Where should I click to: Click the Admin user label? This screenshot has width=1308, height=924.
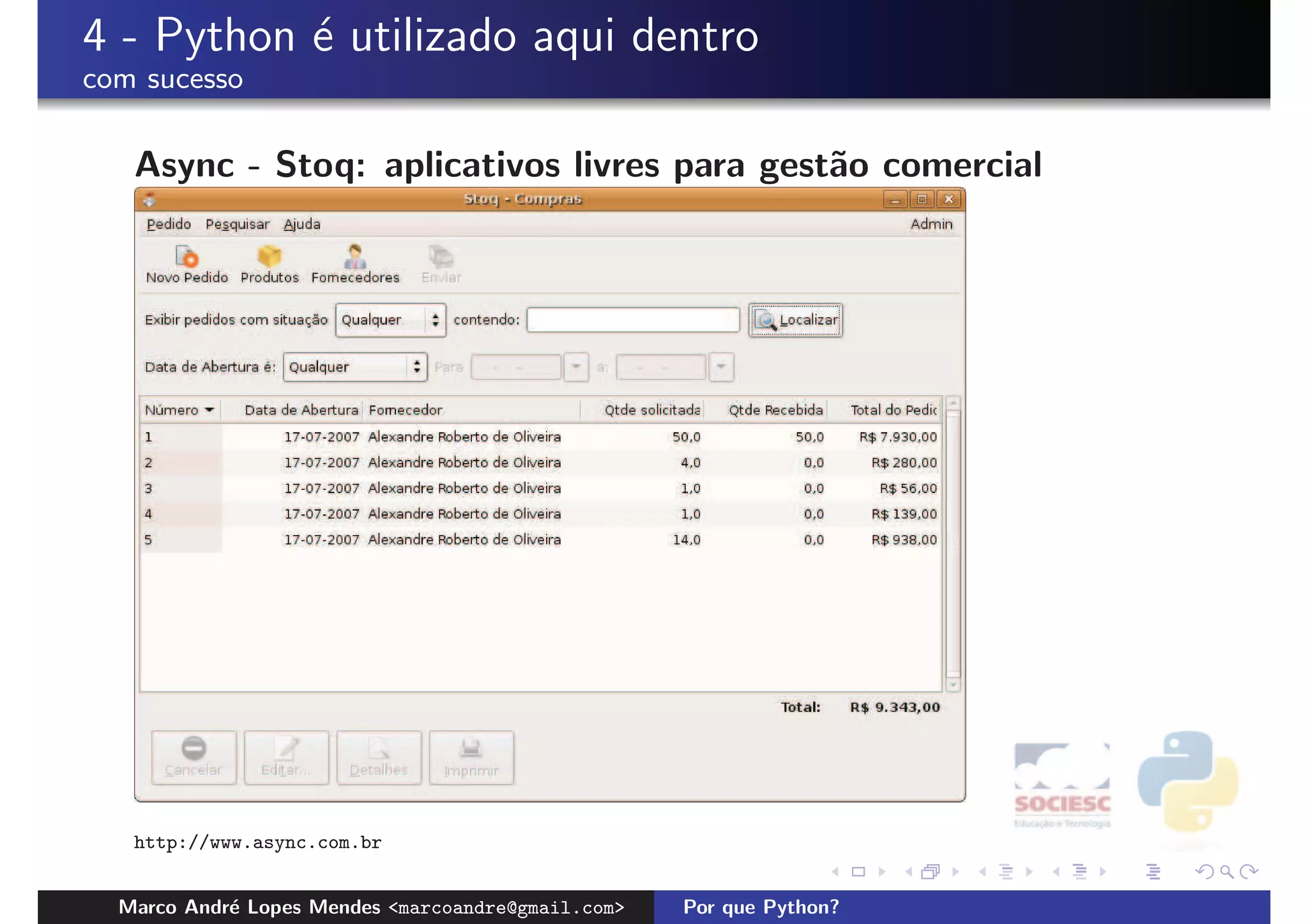(x=931, y=224)
